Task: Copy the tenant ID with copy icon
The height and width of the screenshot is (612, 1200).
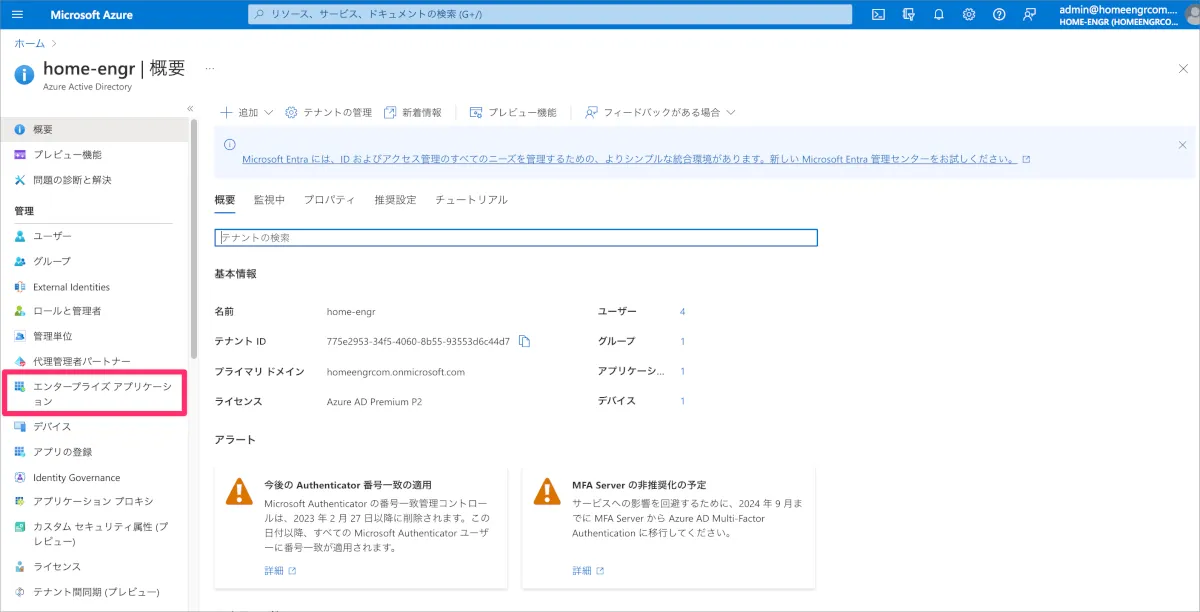Action: (524, 341)
